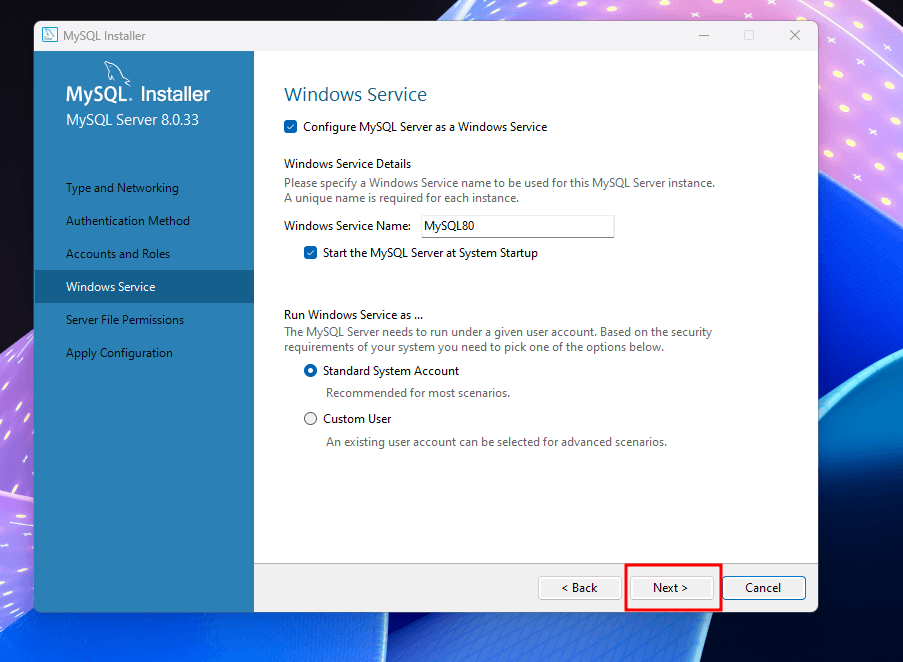Toggle Start the MySQL Server at System Startup

point(310,253)
